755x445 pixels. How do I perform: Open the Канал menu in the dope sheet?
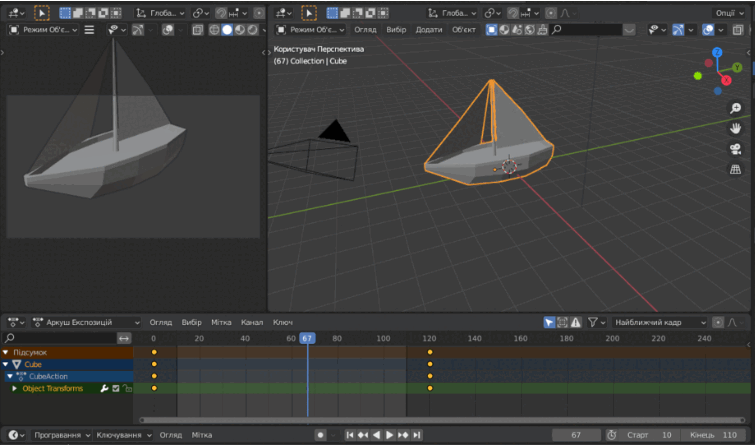click(252, 322)
